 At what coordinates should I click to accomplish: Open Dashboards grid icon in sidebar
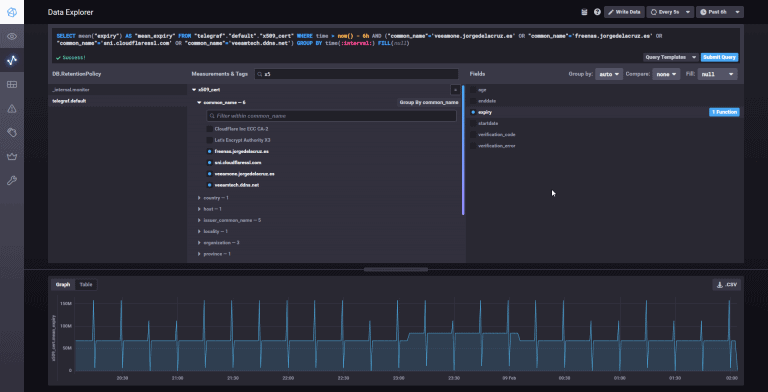coord(12,84)
